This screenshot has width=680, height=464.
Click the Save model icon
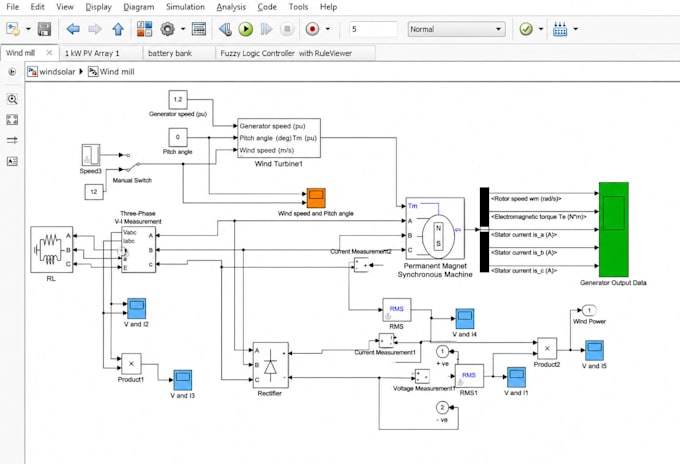[44, 29]
